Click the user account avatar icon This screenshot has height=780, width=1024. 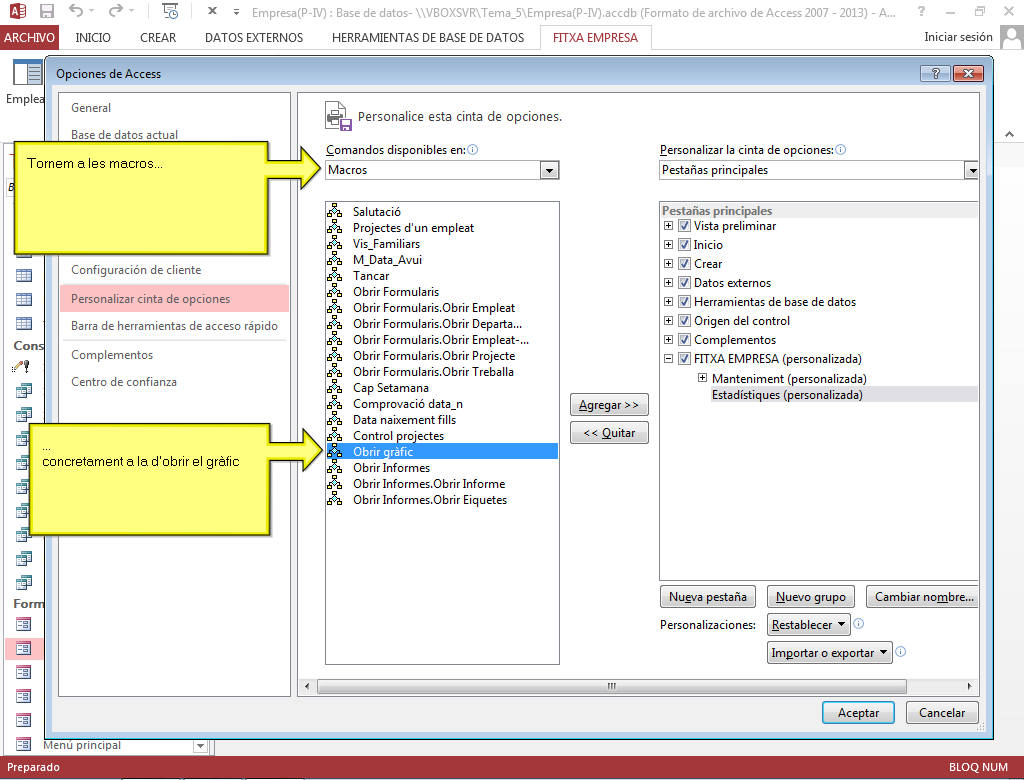click(x=1012, y=37)
